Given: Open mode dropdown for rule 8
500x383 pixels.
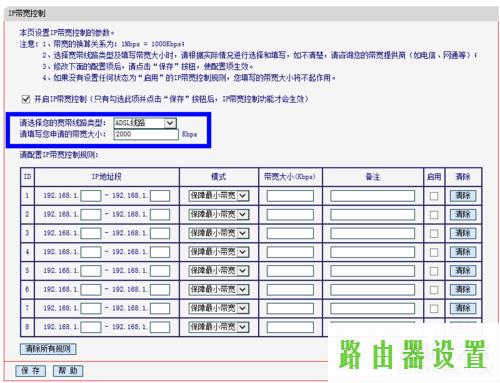Looking at the screenshot, I should point(219,327).
